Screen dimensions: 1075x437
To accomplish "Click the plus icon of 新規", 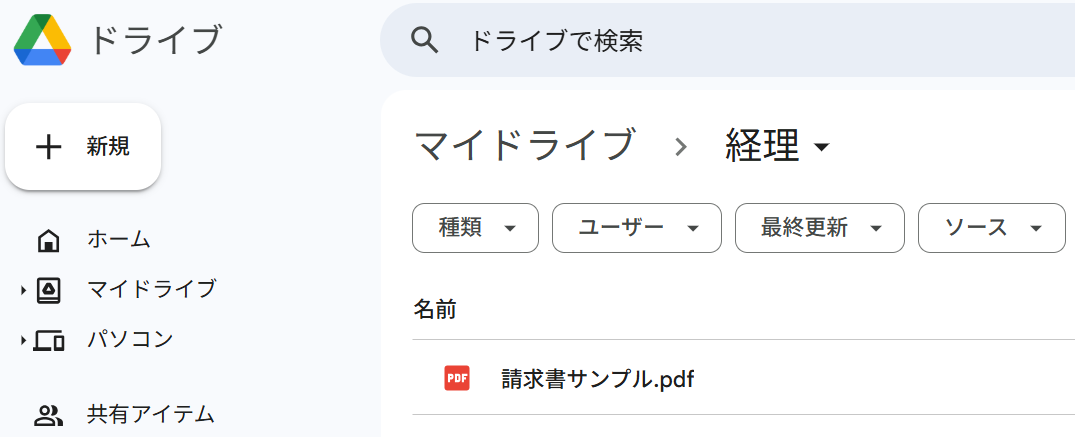I will (x=49, y=147).
